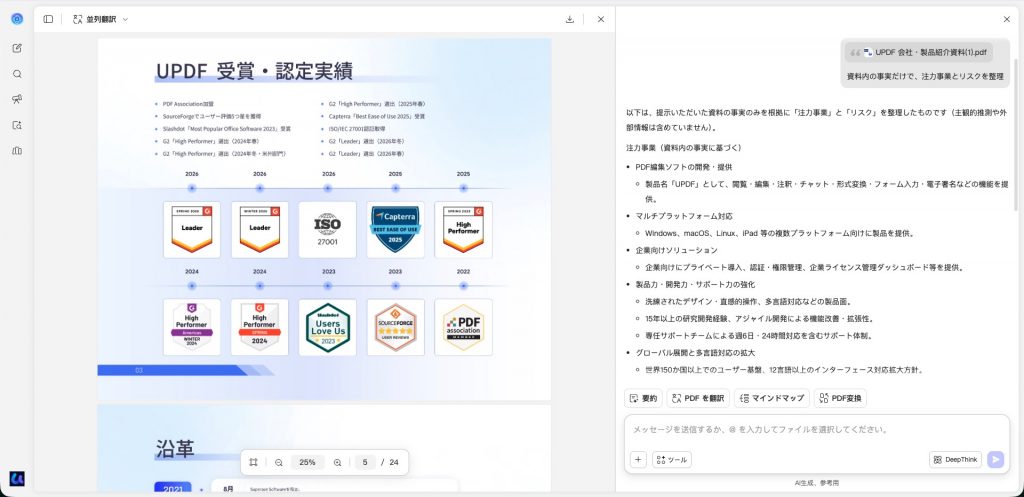This screenshot has height=497, width=1024.
Task: Start a new chat with the compose icon
Action: pos(17,48)
